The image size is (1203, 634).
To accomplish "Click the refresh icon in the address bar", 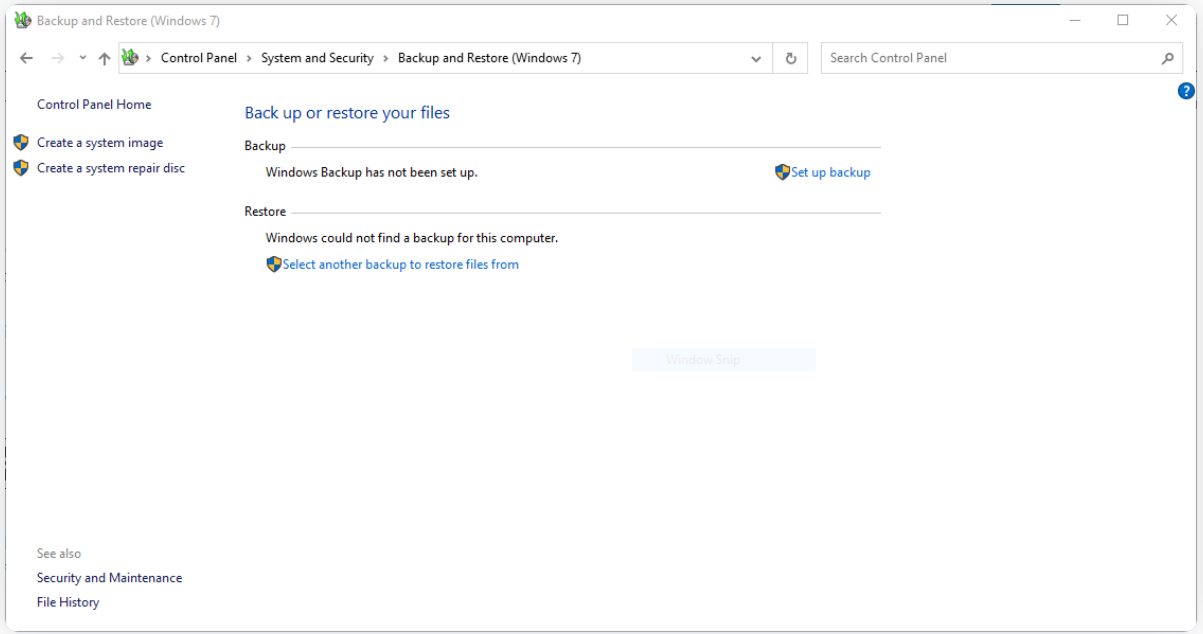I will click(x=790, y=58).
